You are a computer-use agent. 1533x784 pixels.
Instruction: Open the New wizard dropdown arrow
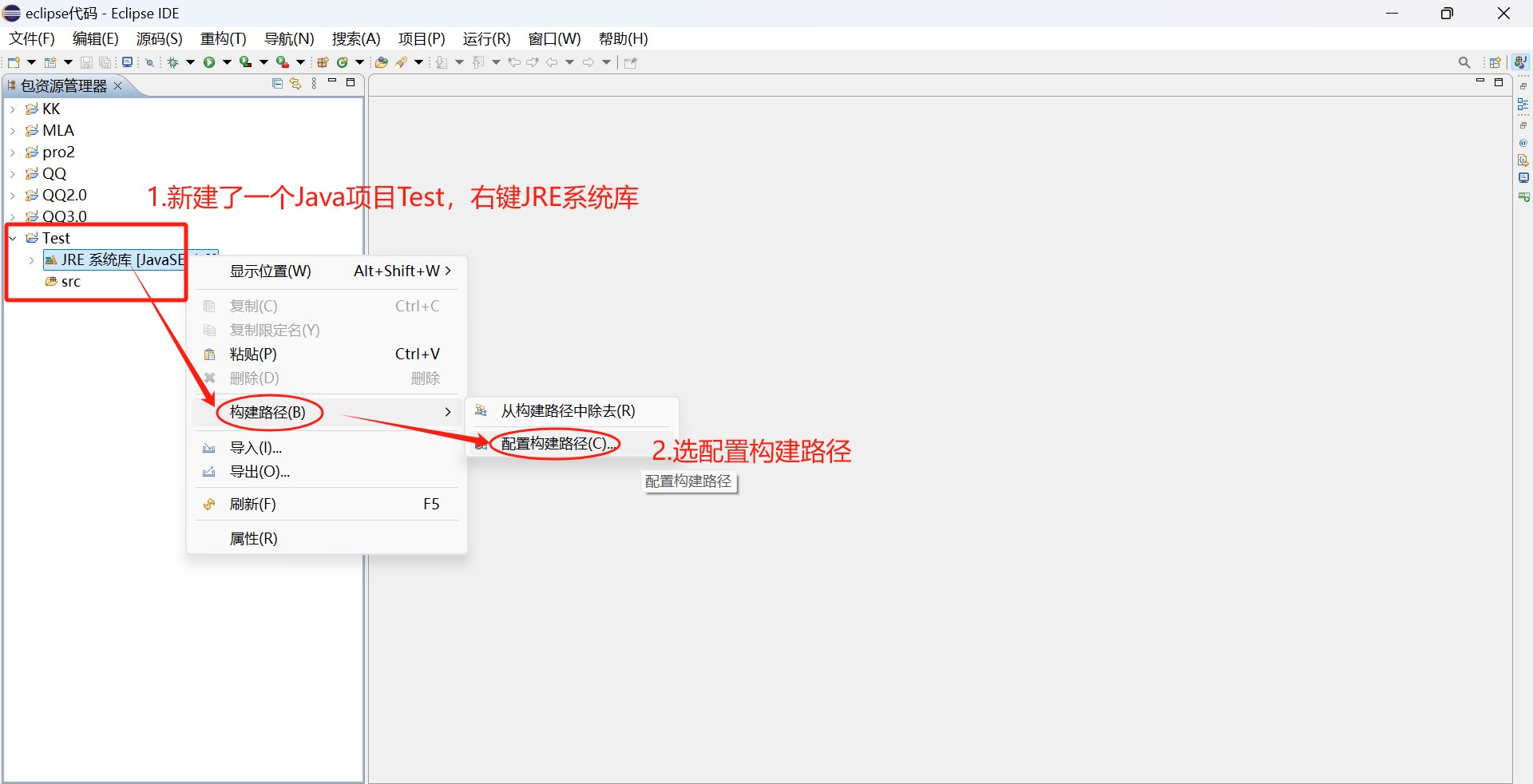31,62
